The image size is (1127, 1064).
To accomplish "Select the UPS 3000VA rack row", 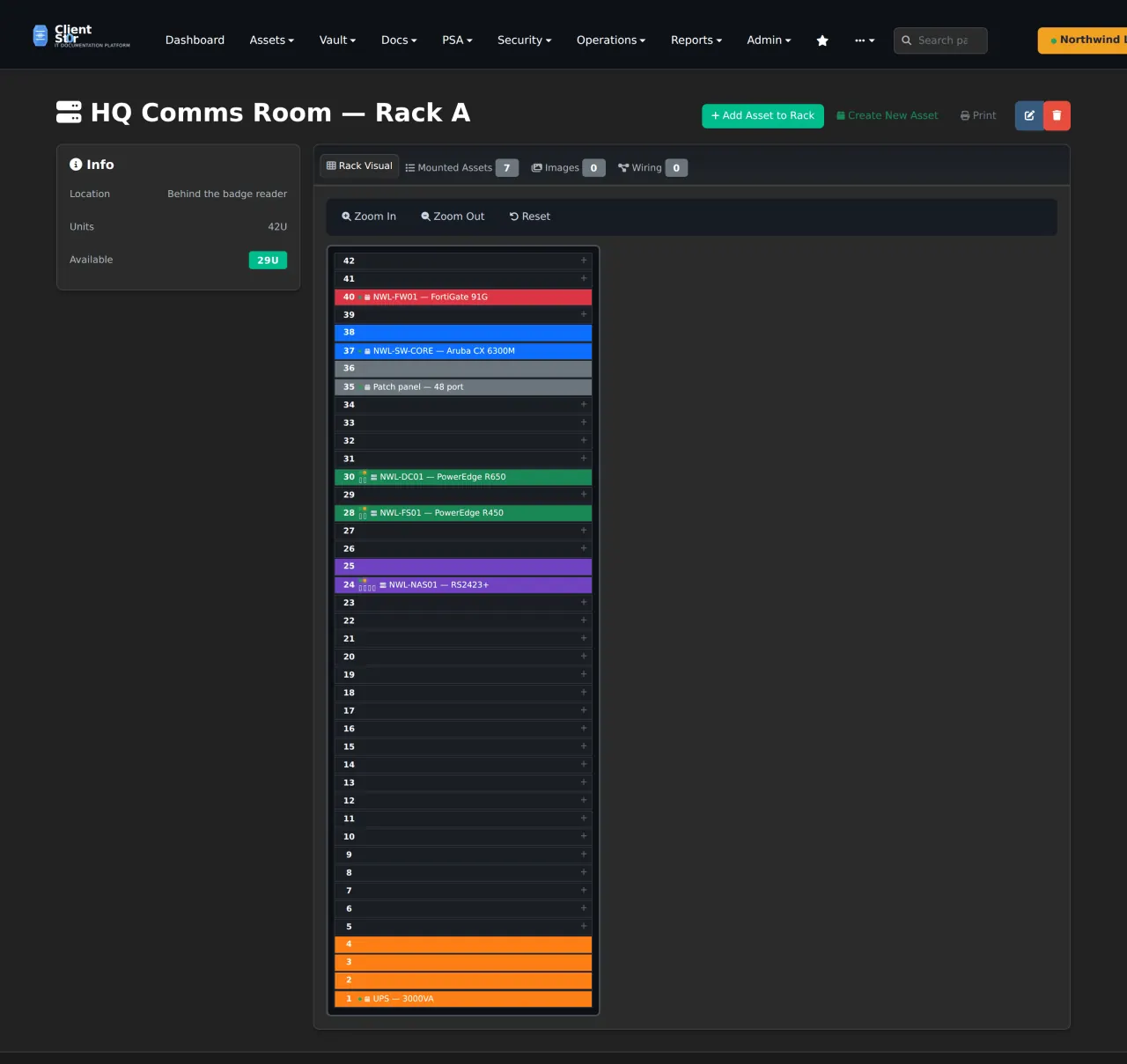I will click(x=463, y=998).
